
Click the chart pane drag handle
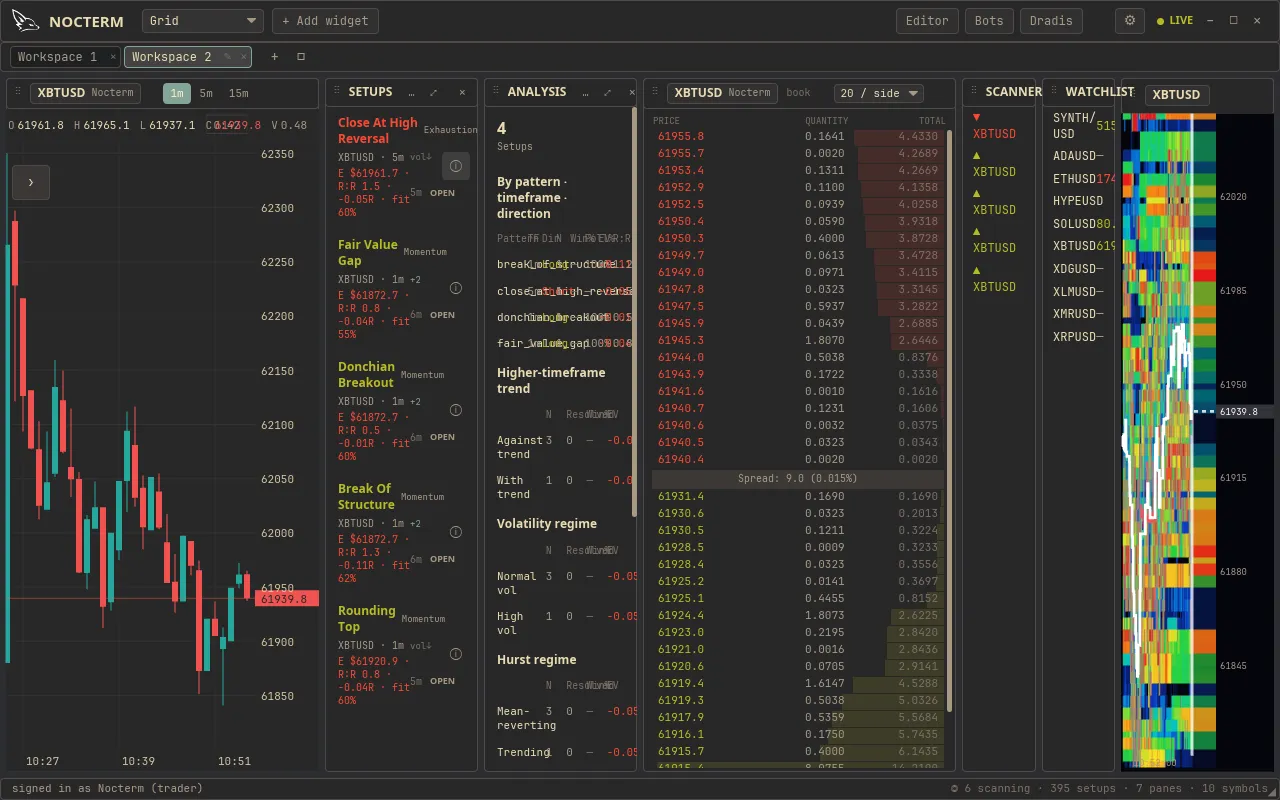17,92
